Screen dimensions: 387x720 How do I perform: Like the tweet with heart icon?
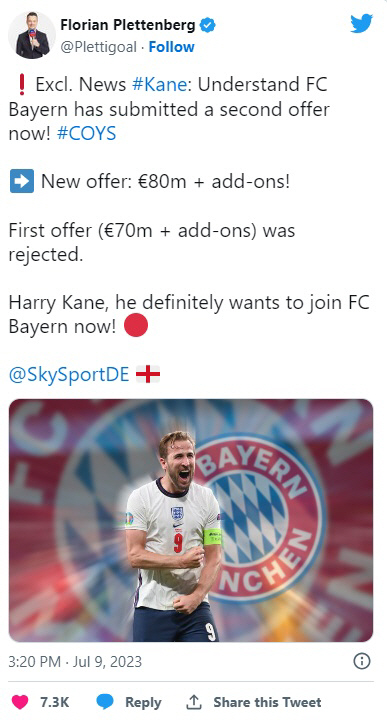pos(19,702)
